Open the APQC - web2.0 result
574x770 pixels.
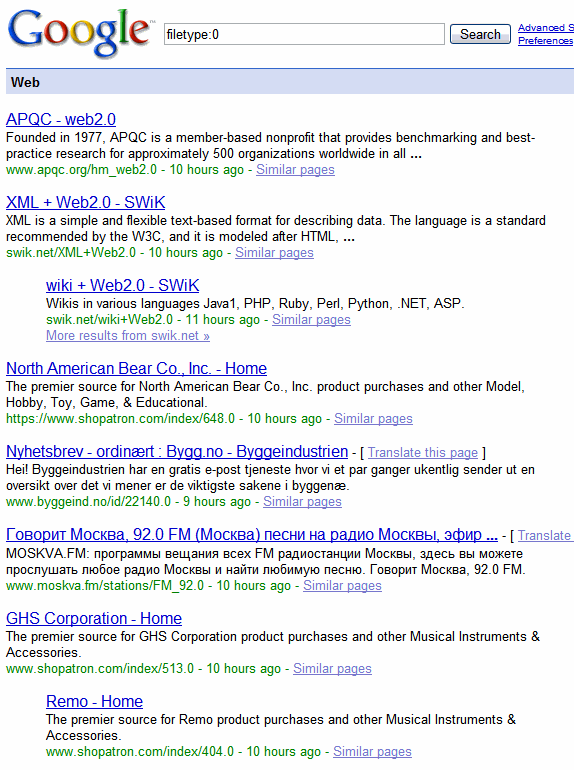click(61, 119)
